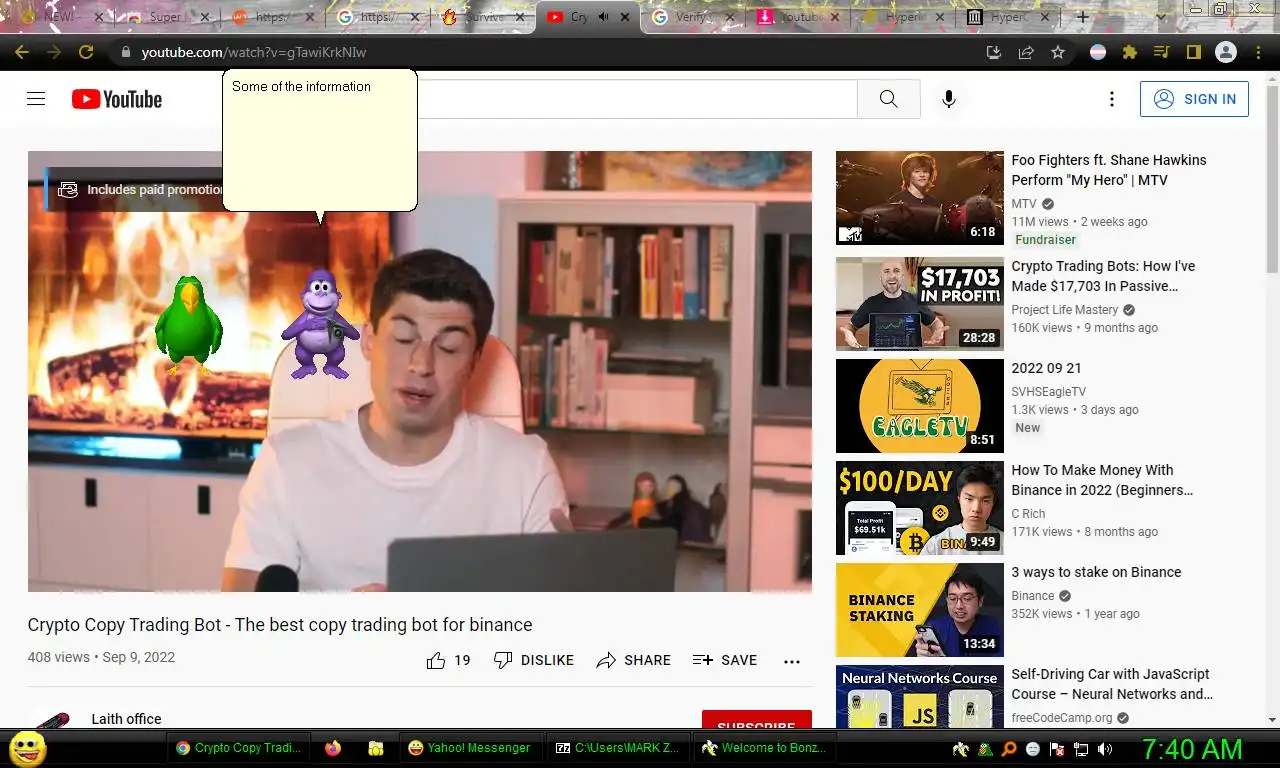Click the MTV channel name
The height and width of the screenshot is (768, 1280).
(x=1024, y=204)
